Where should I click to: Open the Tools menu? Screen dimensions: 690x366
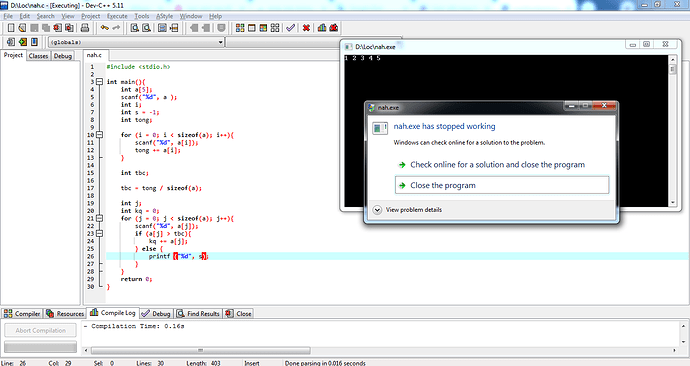coord(142,16)
